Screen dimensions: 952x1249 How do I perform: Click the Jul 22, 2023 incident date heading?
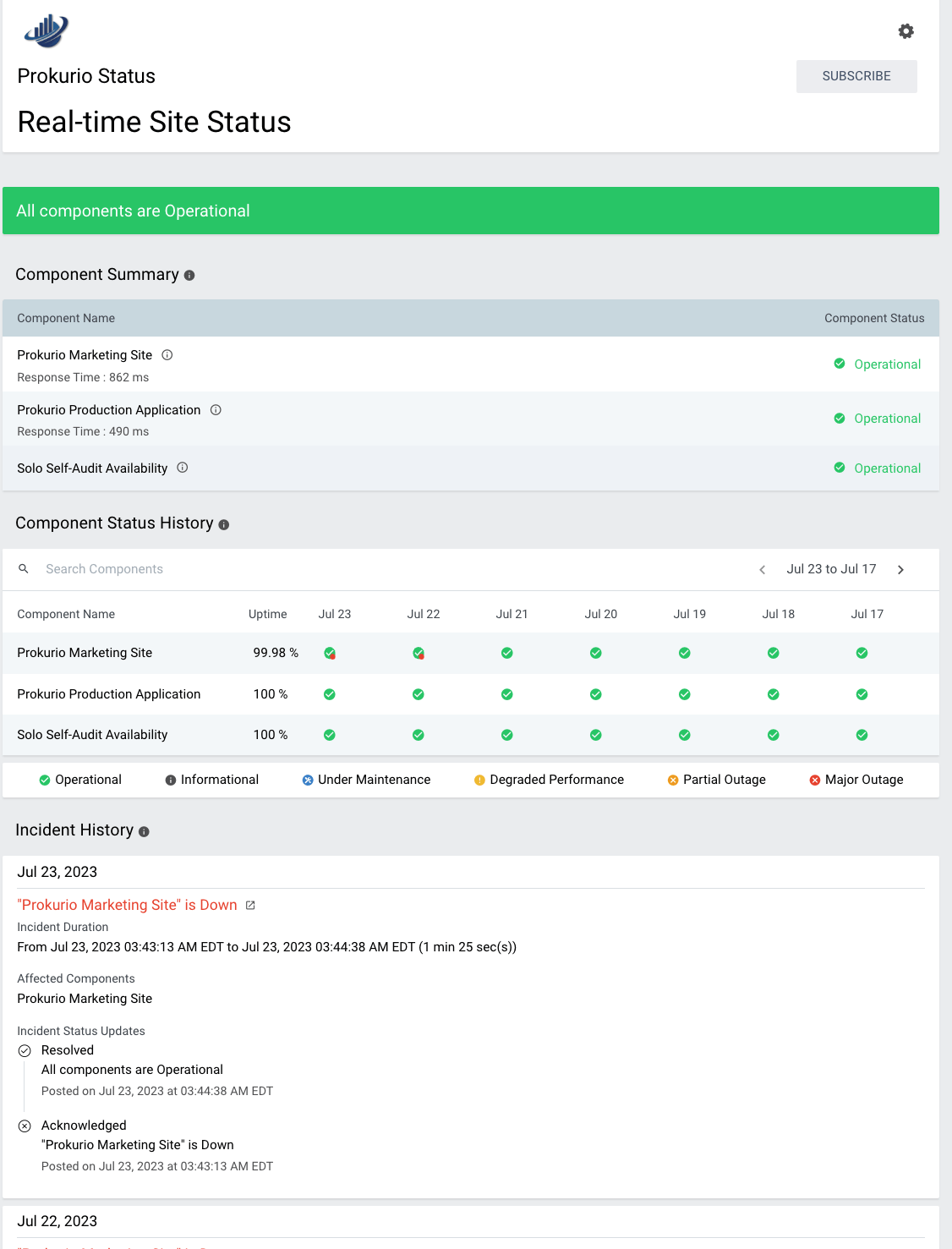click(x=57, y=1221)
